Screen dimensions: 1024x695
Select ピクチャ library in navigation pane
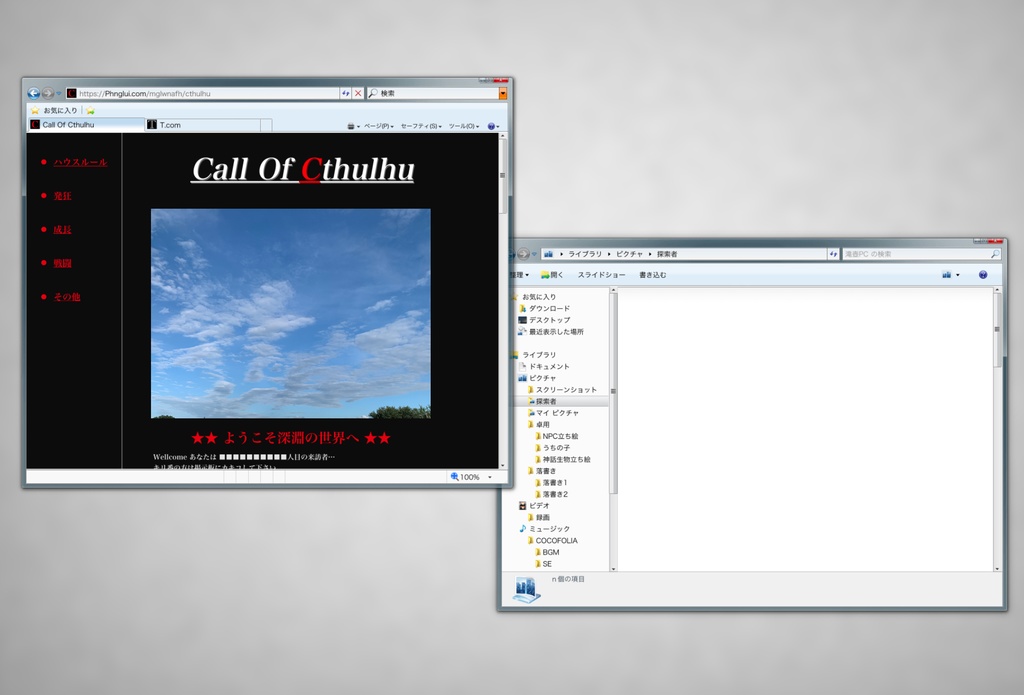pos(537,378)
